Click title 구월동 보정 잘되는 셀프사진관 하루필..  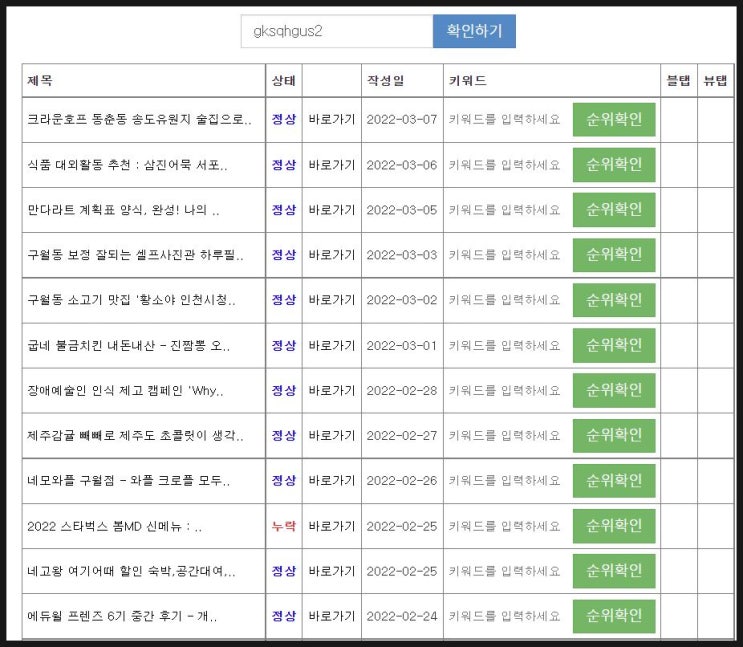click(x=136, y=255)
